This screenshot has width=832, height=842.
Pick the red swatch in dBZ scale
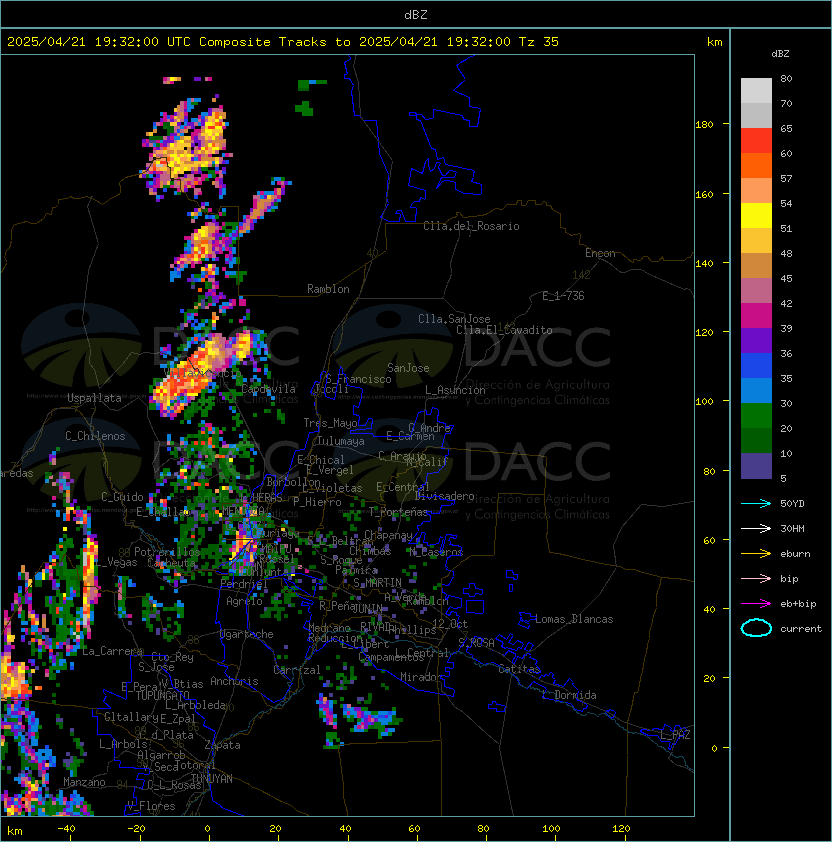[x=756, y=141]
